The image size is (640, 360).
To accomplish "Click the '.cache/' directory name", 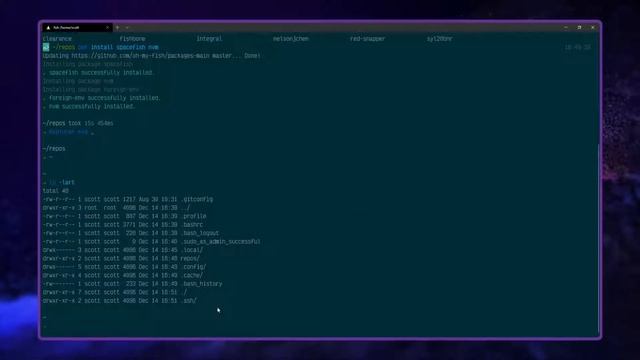I will click(x=192, y=276).
